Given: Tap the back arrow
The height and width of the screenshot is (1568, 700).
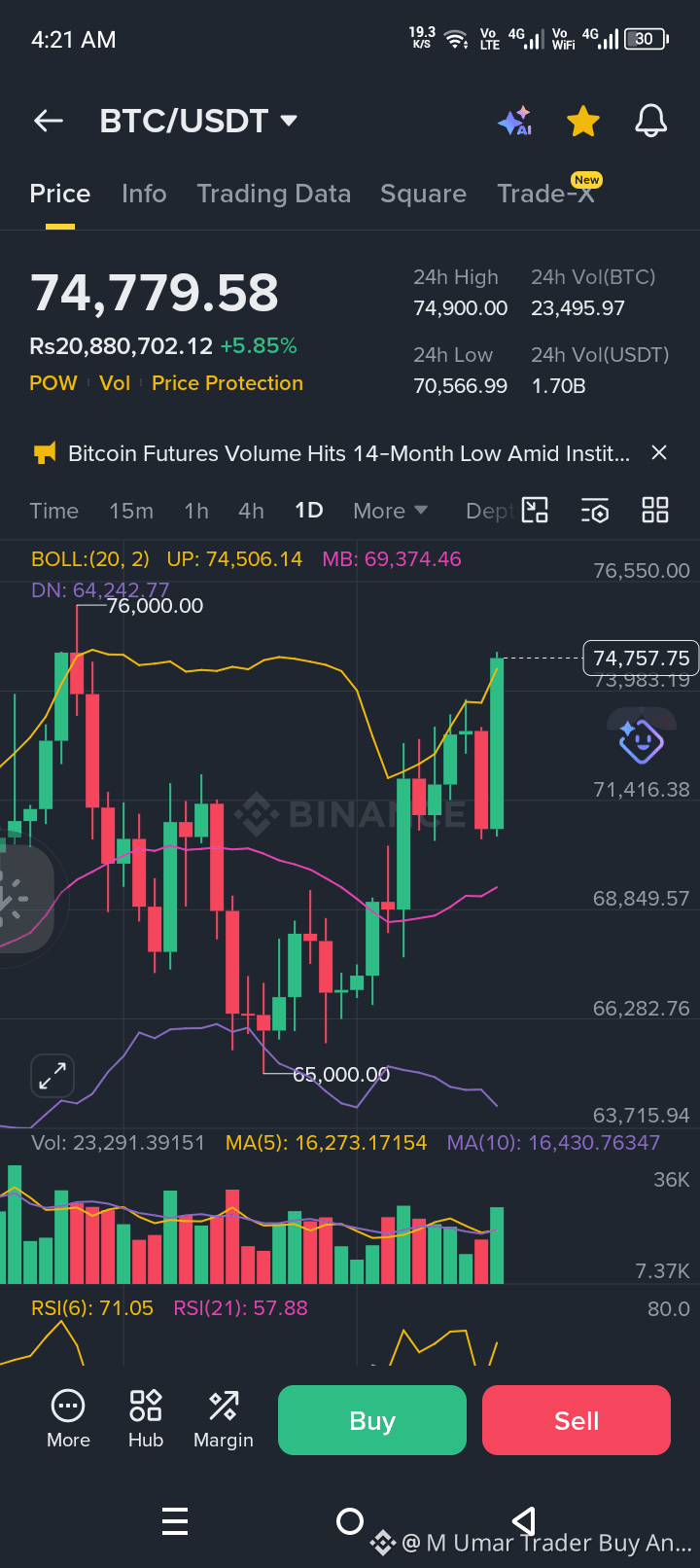Looking at the screenshot, I should coord(48,121).
